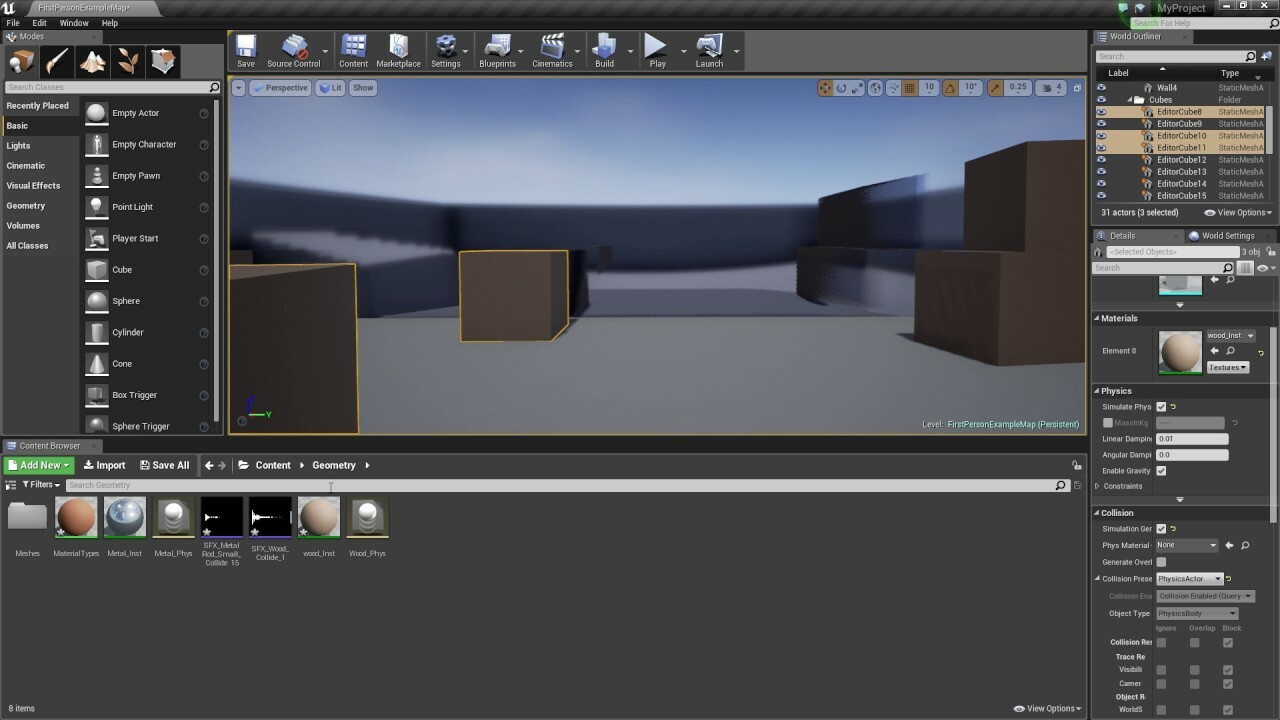Open the Marketplace from the toolbar
The image size is (1280, 720).
pyautogui.click(x=398, y=47)
